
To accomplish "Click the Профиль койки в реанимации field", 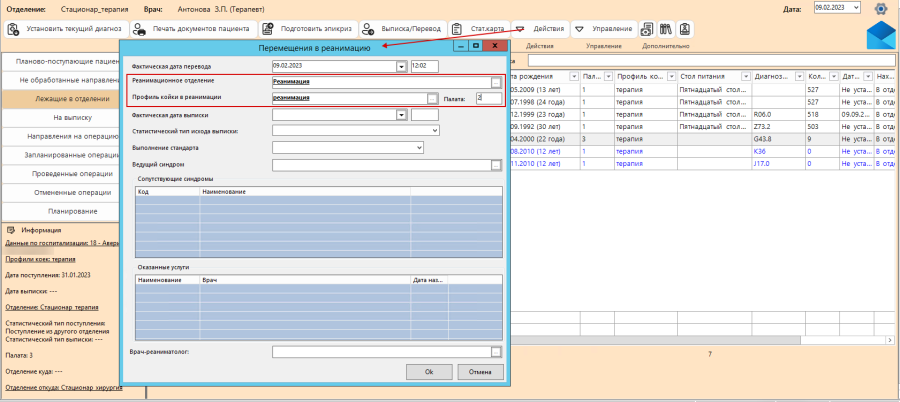I will pos(350,99).
